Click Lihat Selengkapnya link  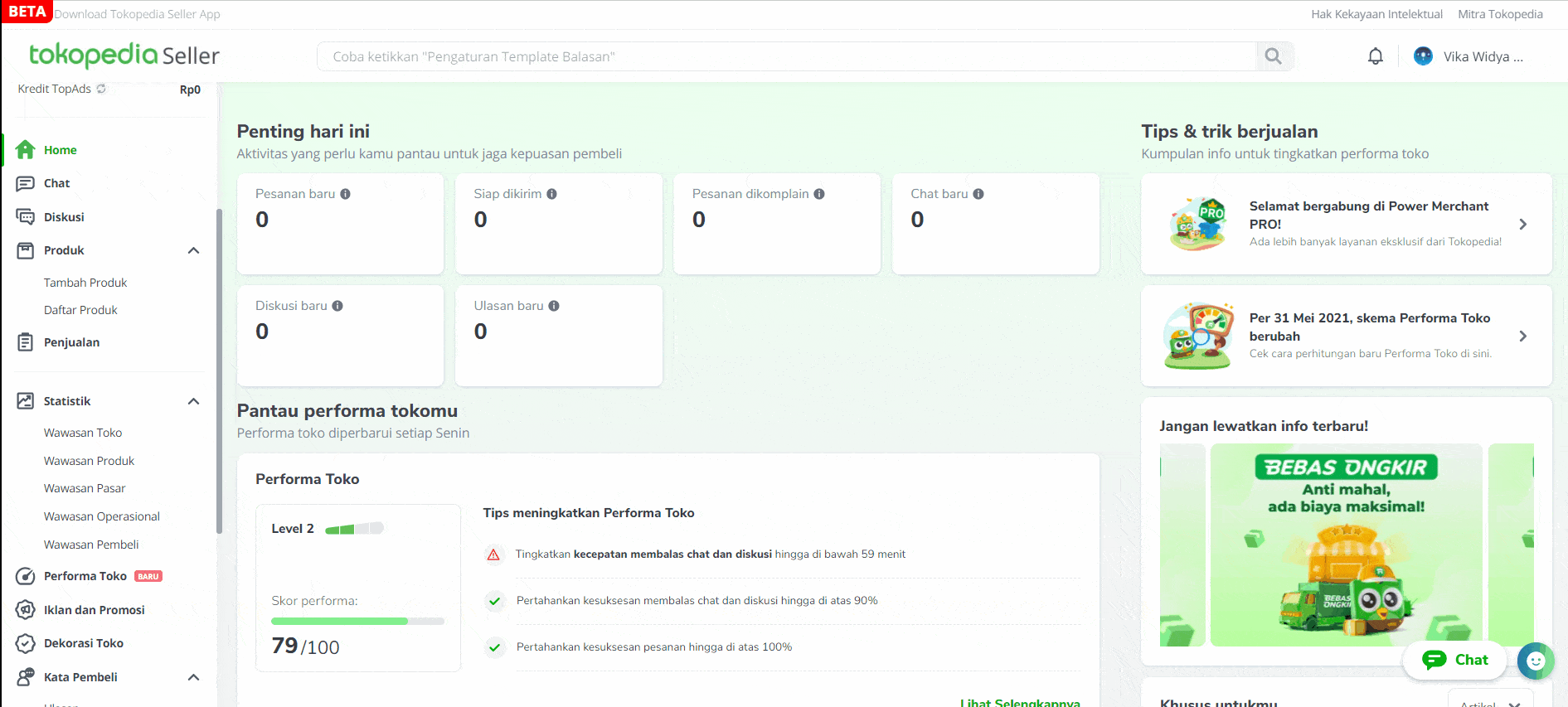coord(1020,701)
